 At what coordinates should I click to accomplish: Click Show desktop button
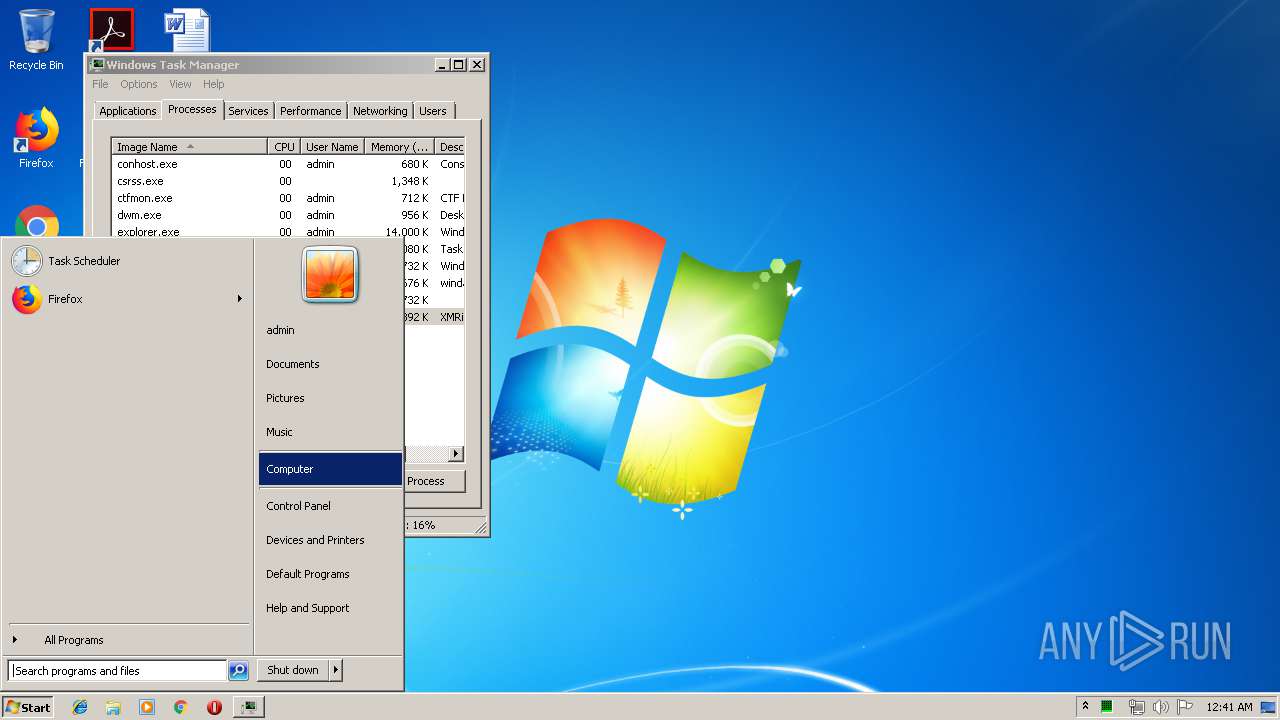coord(1268,707)
